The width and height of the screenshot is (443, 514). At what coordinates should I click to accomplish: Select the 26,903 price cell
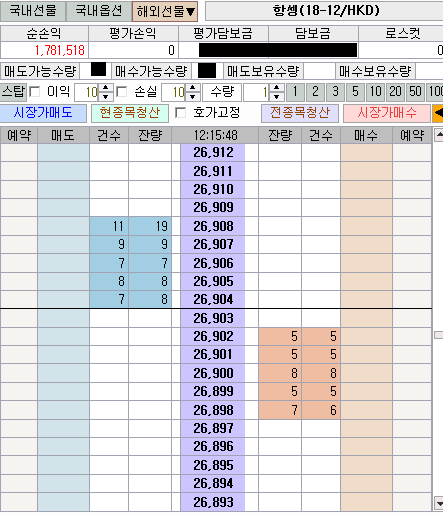click(213, 318)
